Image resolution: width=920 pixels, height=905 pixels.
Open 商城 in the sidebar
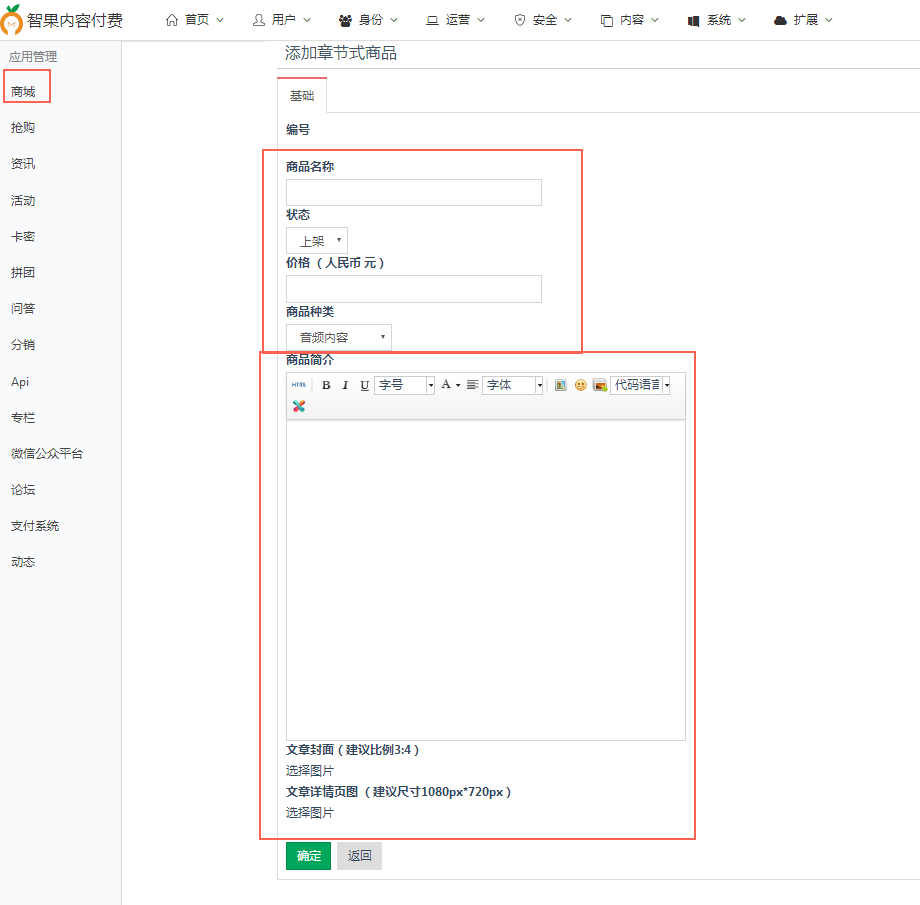(x=23, y=92)
